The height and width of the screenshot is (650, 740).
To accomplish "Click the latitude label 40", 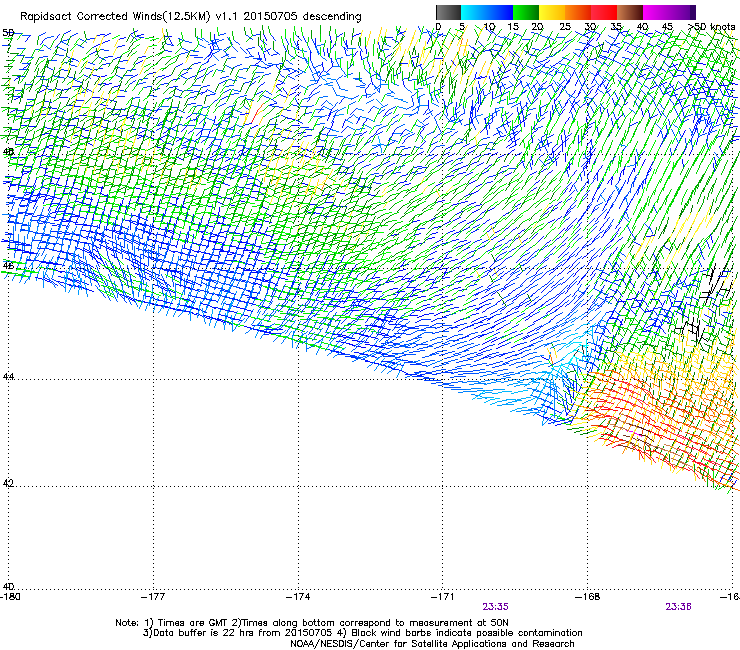I will (x=8, y=586).
